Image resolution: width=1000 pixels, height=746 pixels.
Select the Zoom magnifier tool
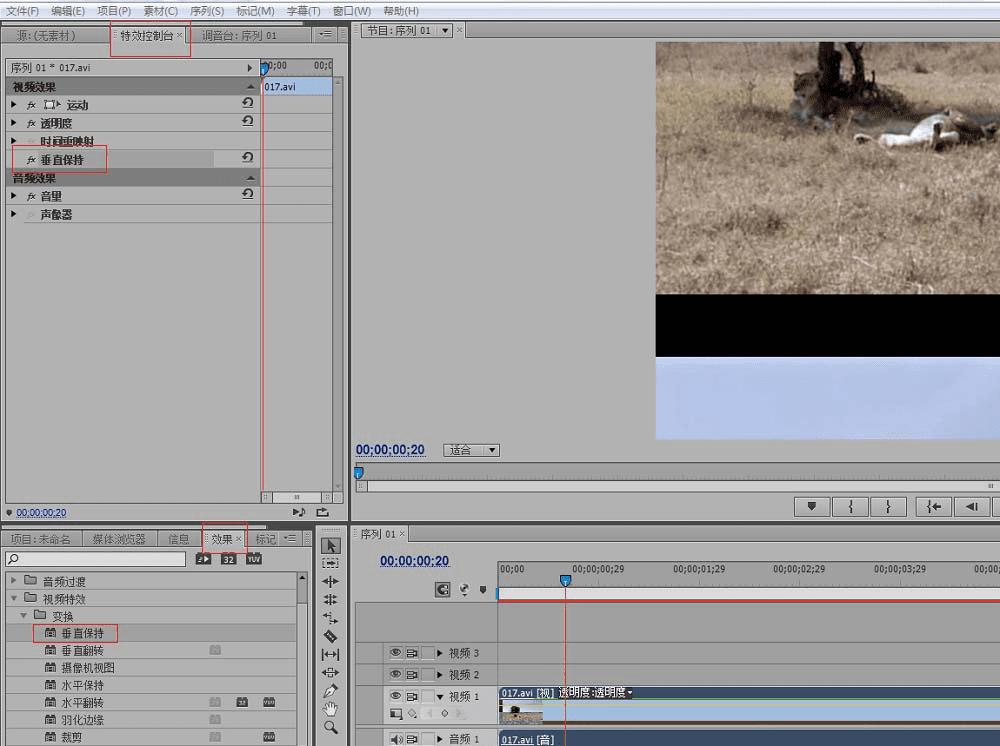coord(331,727)
